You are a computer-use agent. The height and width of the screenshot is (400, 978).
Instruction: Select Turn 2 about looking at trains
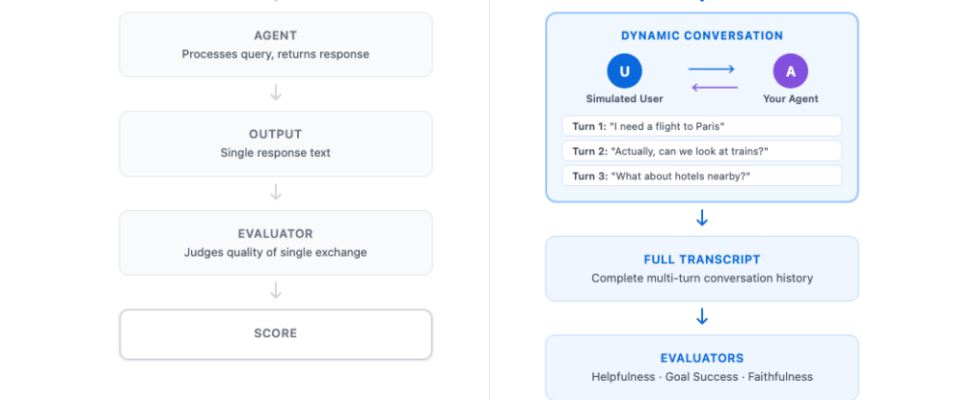(x=702, y=151)
